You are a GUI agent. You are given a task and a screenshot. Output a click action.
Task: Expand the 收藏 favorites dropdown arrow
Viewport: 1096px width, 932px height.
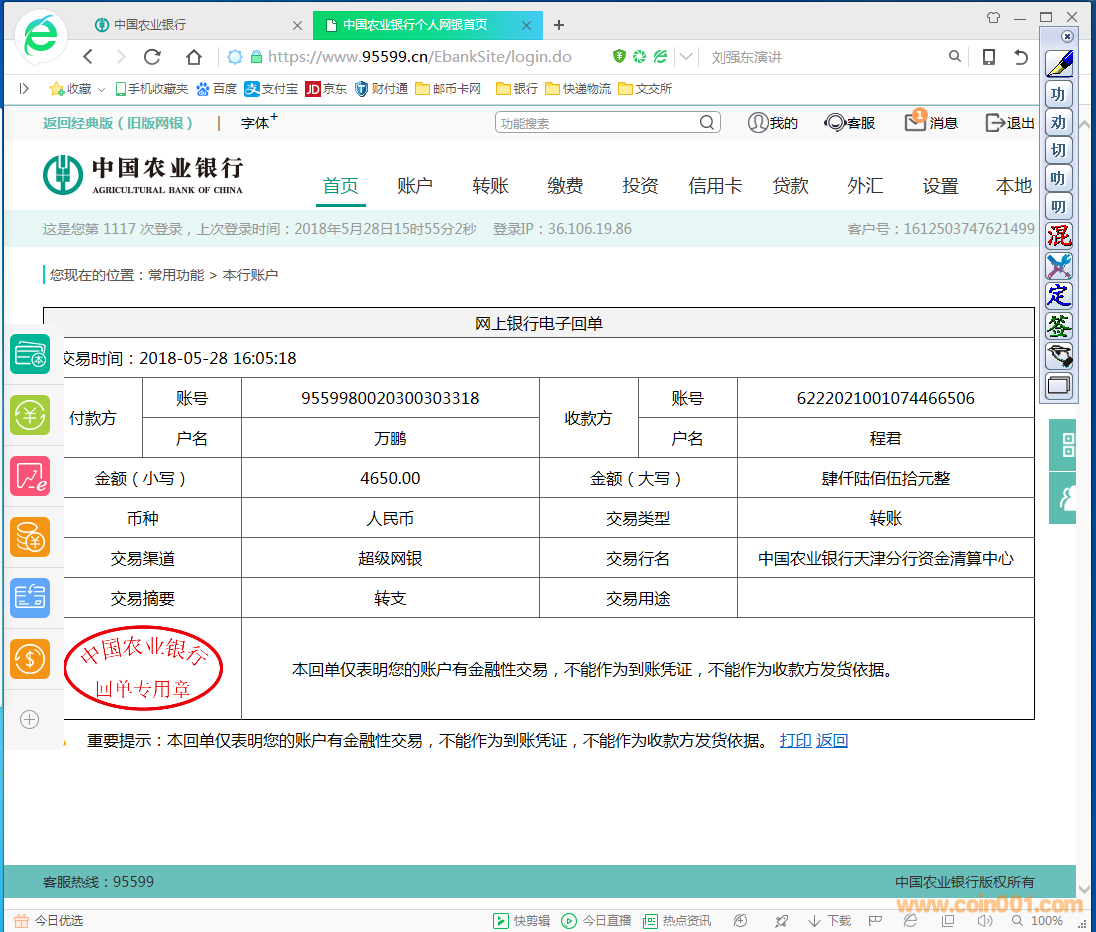(x=100, y=89)
